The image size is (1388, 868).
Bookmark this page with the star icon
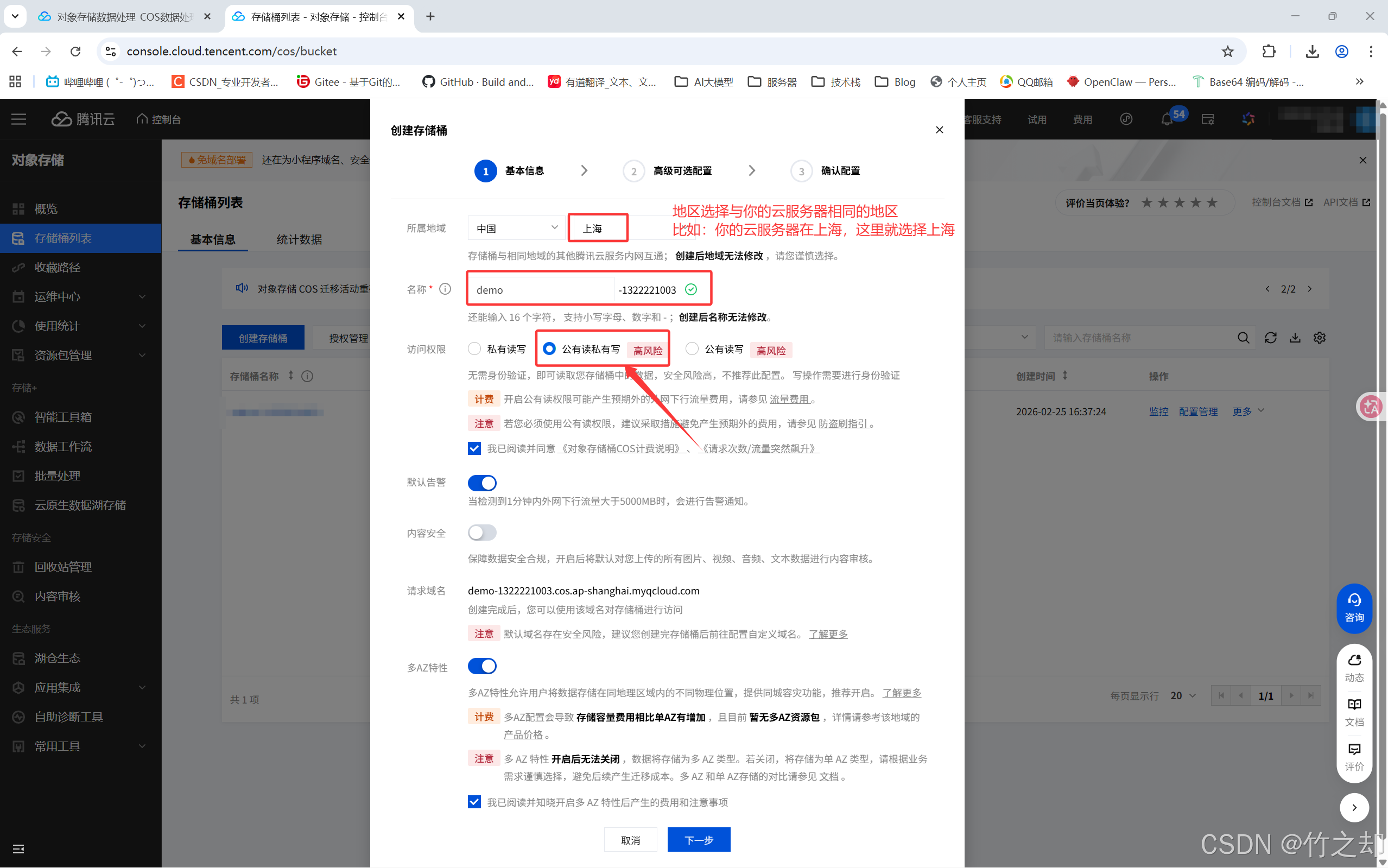[x=1227, y=51]
